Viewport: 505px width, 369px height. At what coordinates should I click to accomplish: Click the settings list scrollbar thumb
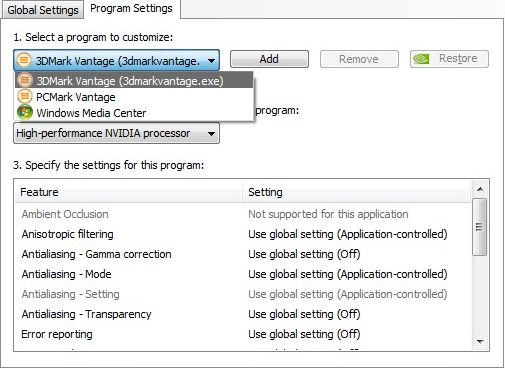coord(480,227)
